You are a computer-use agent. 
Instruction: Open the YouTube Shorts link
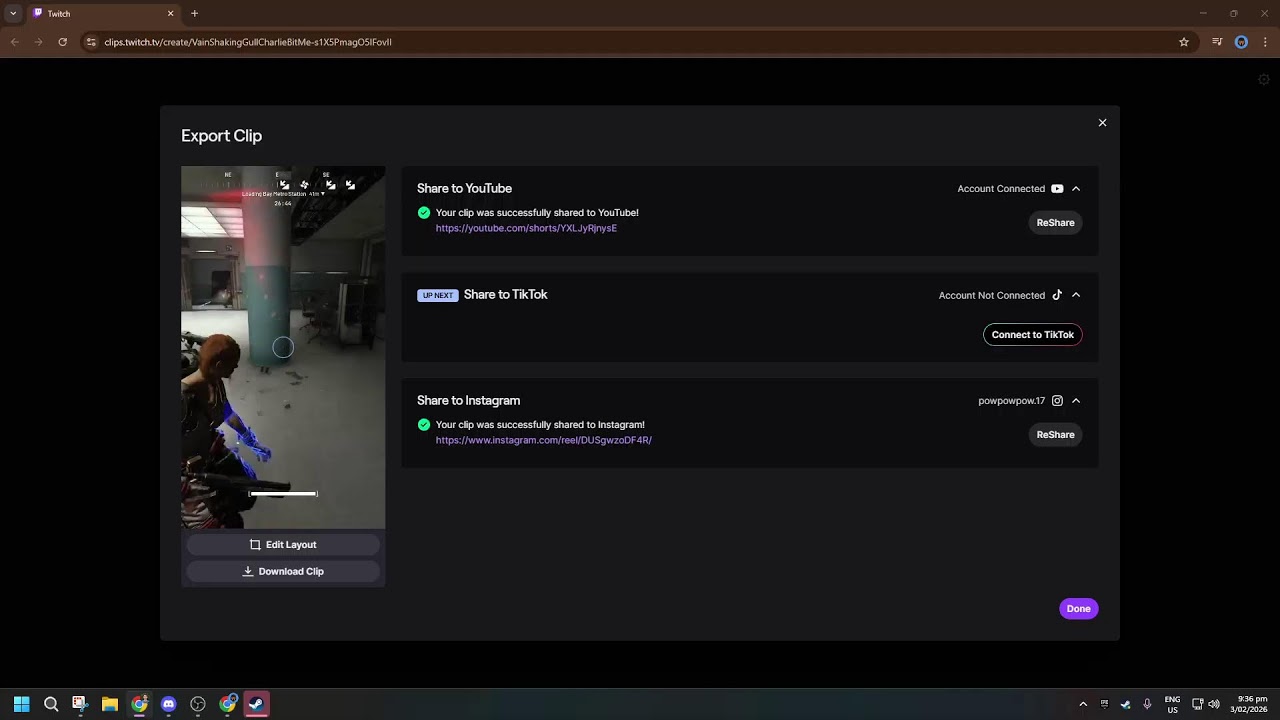pos(526,228)
